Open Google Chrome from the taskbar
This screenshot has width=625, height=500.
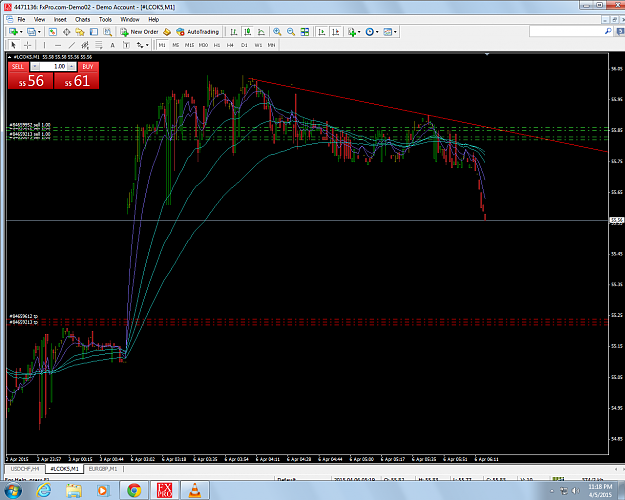click(134, 490)
